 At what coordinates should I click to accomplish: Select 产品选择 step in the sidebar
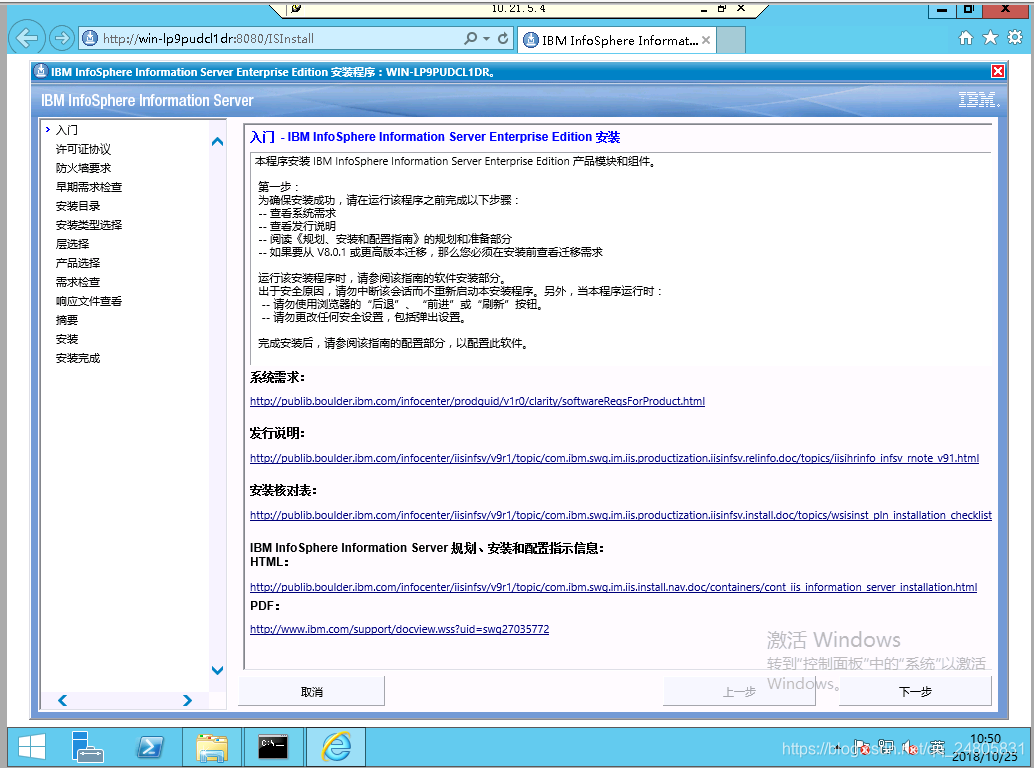point(78,263)
